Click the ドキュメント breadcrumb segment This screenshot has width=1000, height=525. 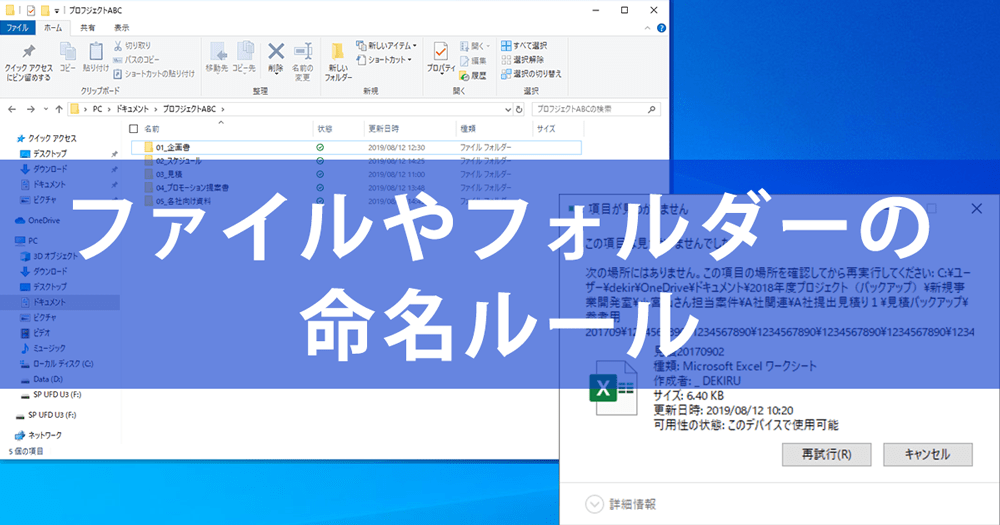coord(132,109)
